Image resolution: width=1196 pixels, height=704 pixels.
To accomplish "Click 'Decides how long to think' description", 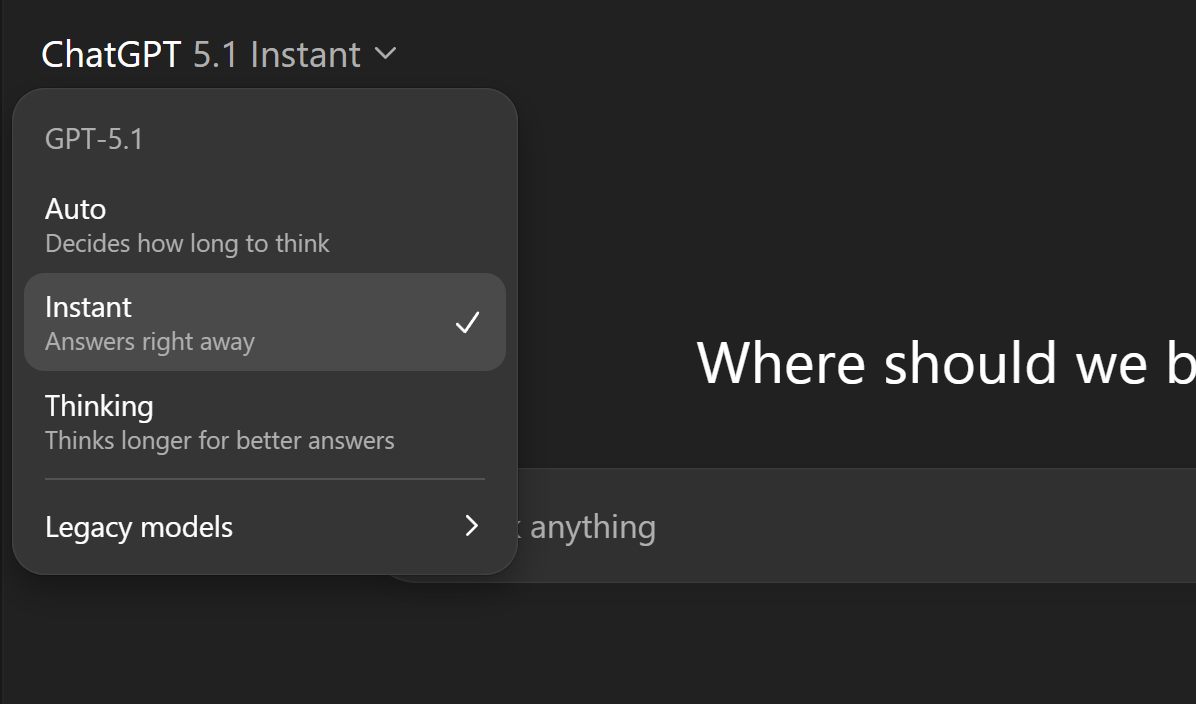I will point(187,243).
